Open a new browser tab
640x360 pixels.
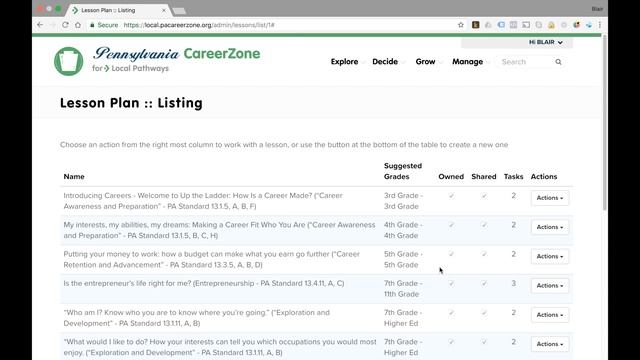[179, 11]
